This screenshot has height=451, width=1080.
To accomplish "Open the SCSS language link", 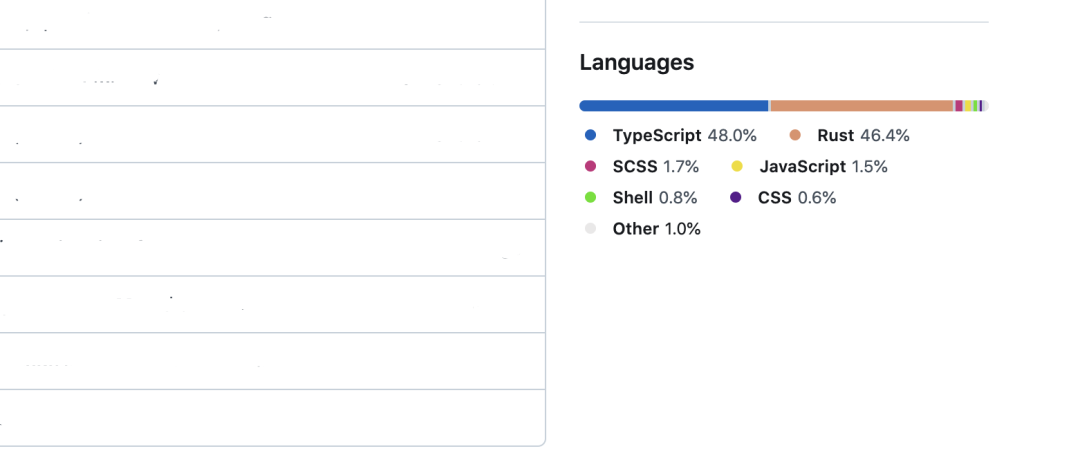I will [641, 167].
